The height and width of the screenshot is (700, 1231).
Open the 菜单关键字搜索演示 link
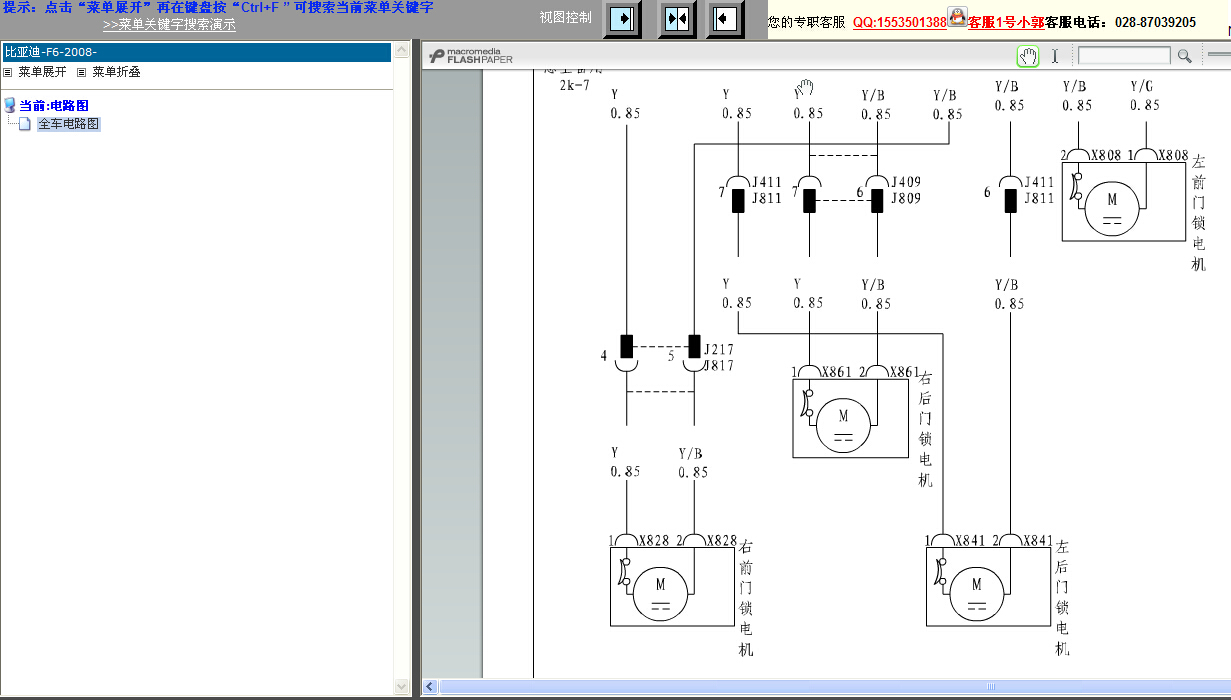pyautogui.click(x=169, y=25)
